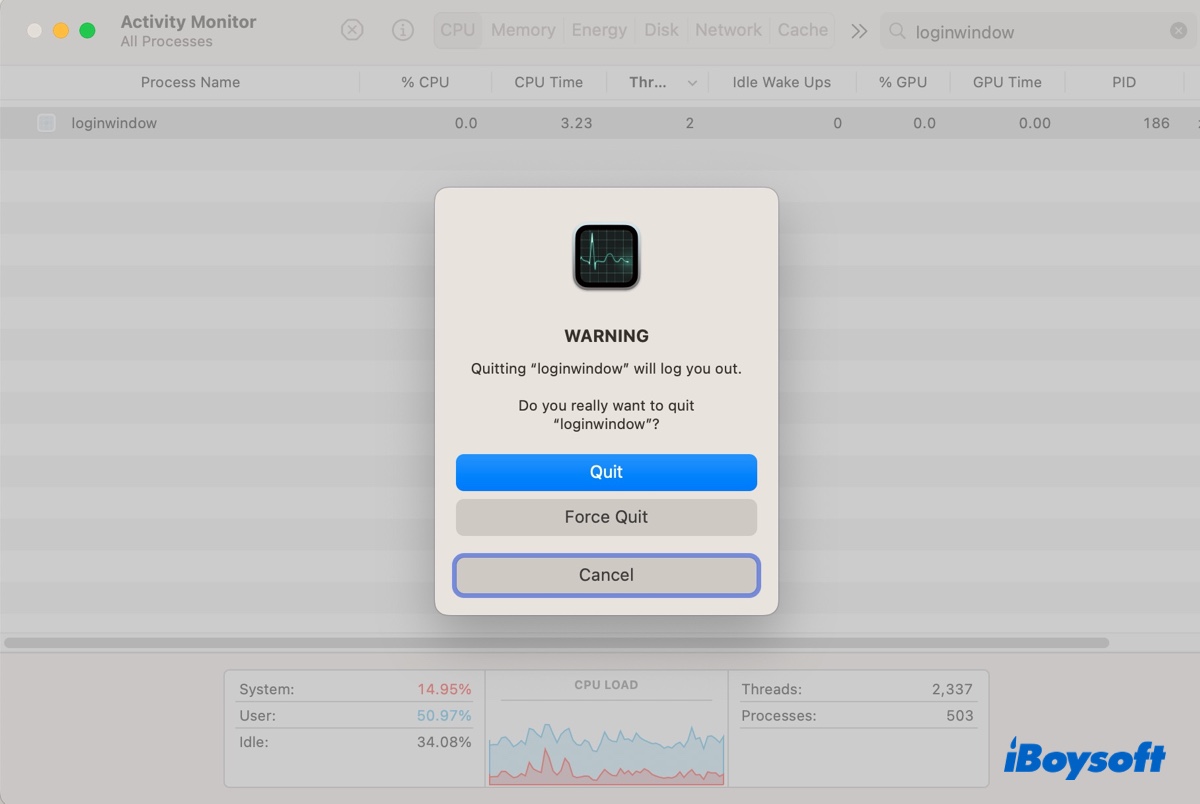Click the Activity Monitor icon in dialog
This screenshot has height=804, width=1200.
[606, 257]
